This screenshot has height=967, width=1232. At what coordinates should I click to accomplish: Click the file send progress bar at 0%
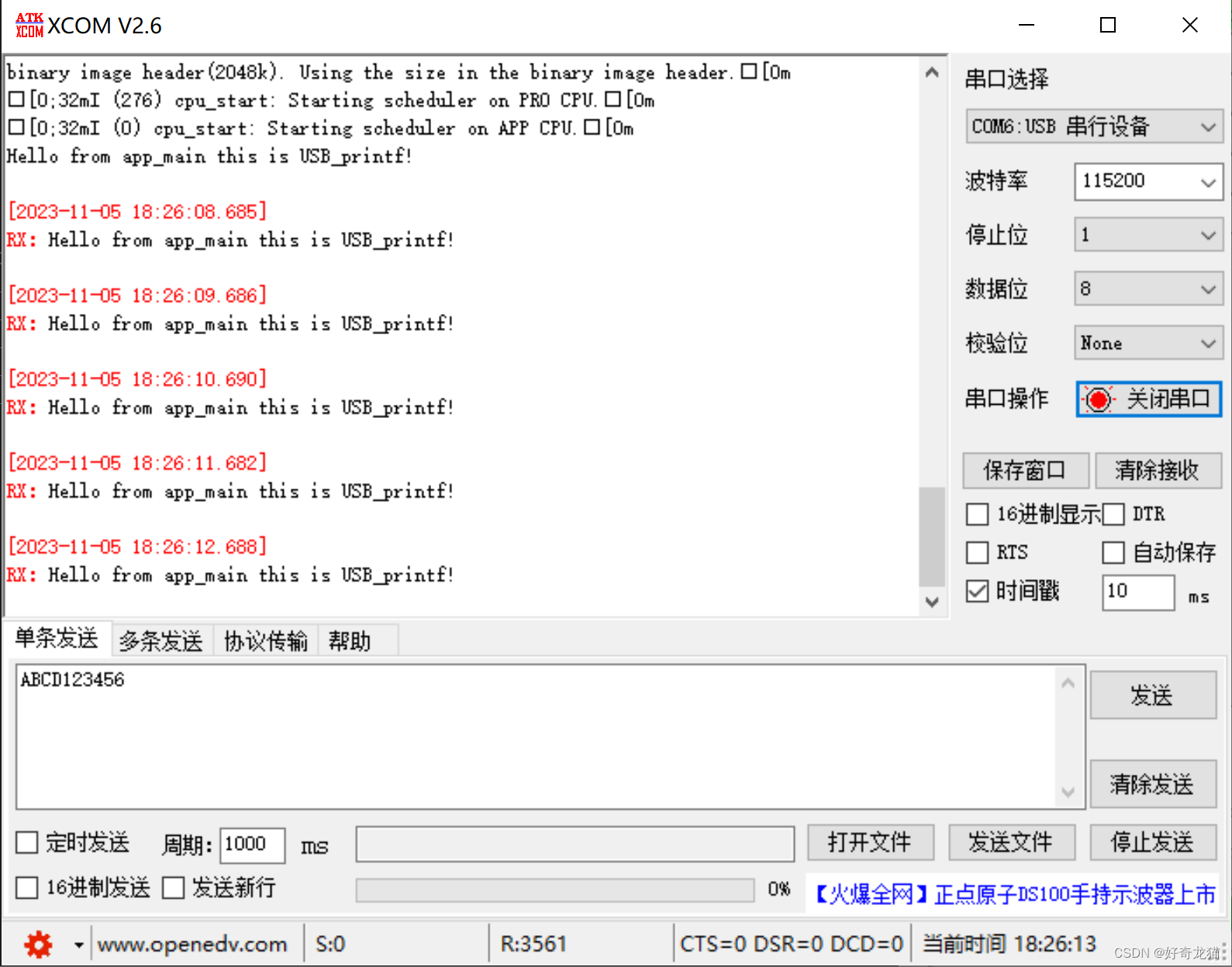pyautogui.click(x=555, y=890)
